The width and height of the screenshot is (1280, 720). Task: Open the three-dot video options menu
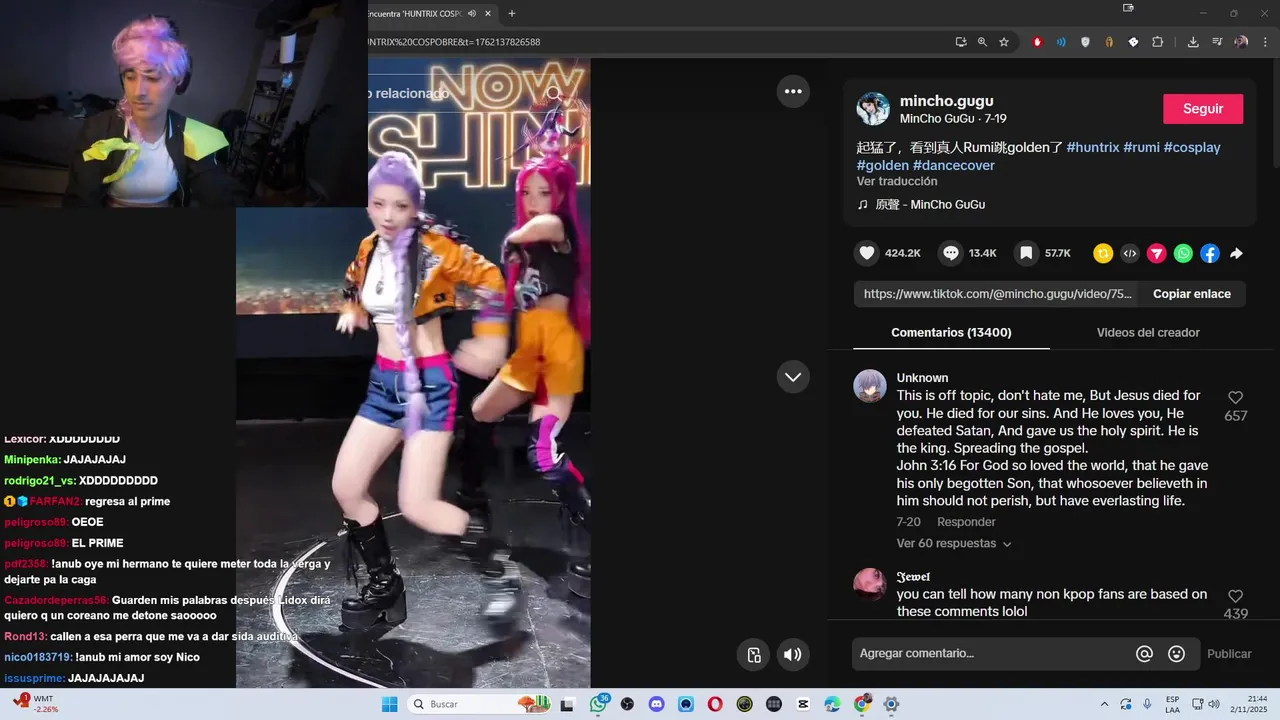(793, 91)
